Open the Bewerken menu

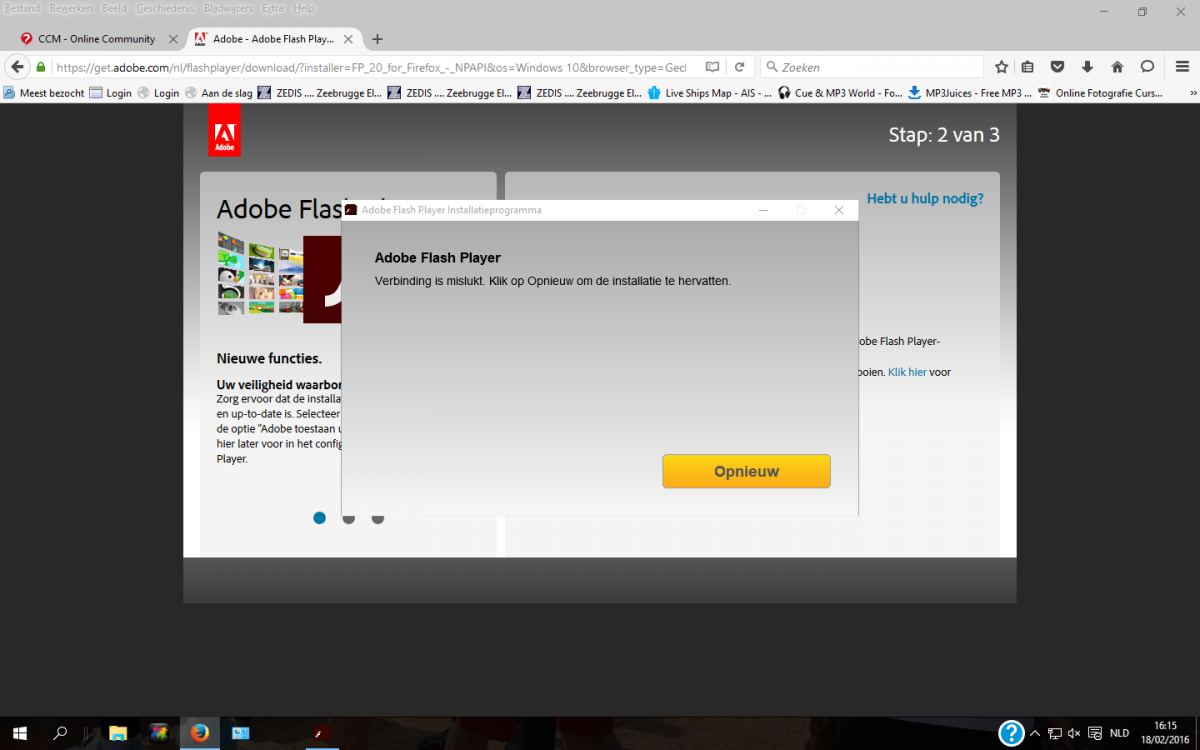pos(72,8)
